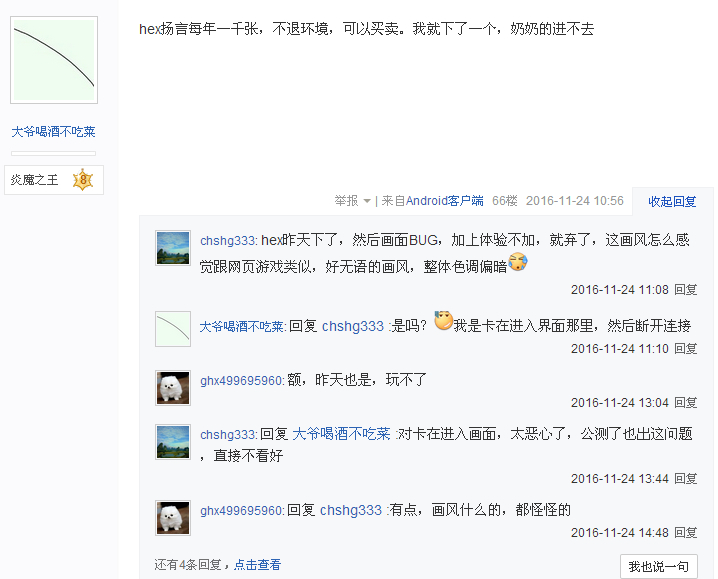Expand remaining replies via 点击查看
Viewport: 718px width, 579px height.
tap(257, 565)
